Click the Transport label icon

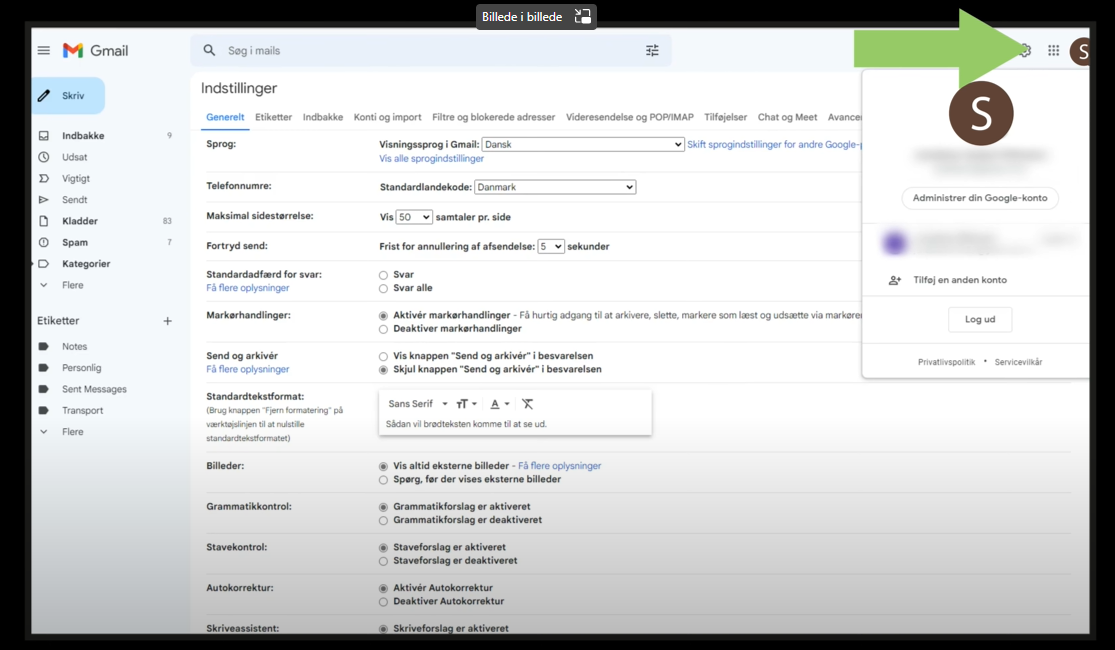pos(43,410)
